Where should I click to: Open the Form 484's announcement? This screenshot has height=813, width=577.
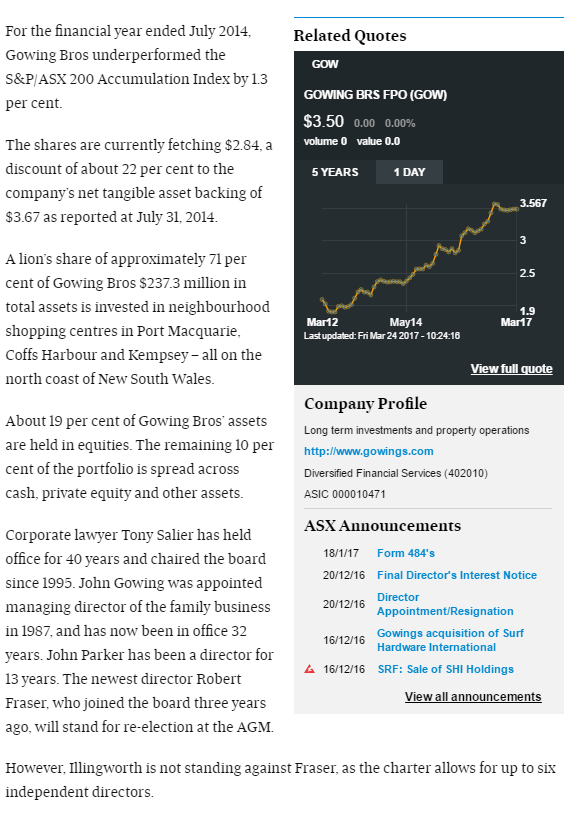click(x=406, y=553)
